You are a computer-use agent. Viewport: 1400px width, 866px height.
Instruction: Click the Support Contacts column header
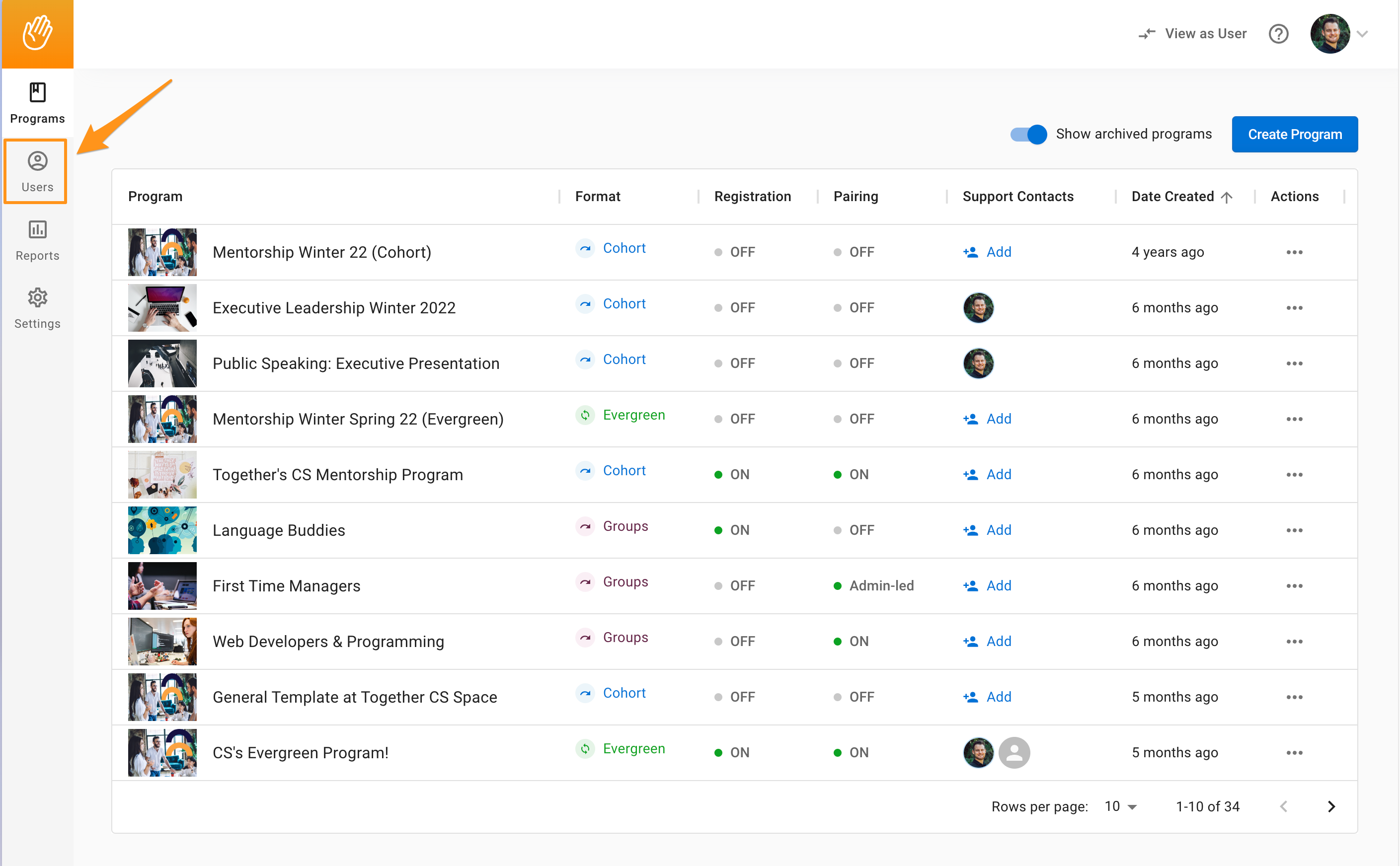point(1018,197)
